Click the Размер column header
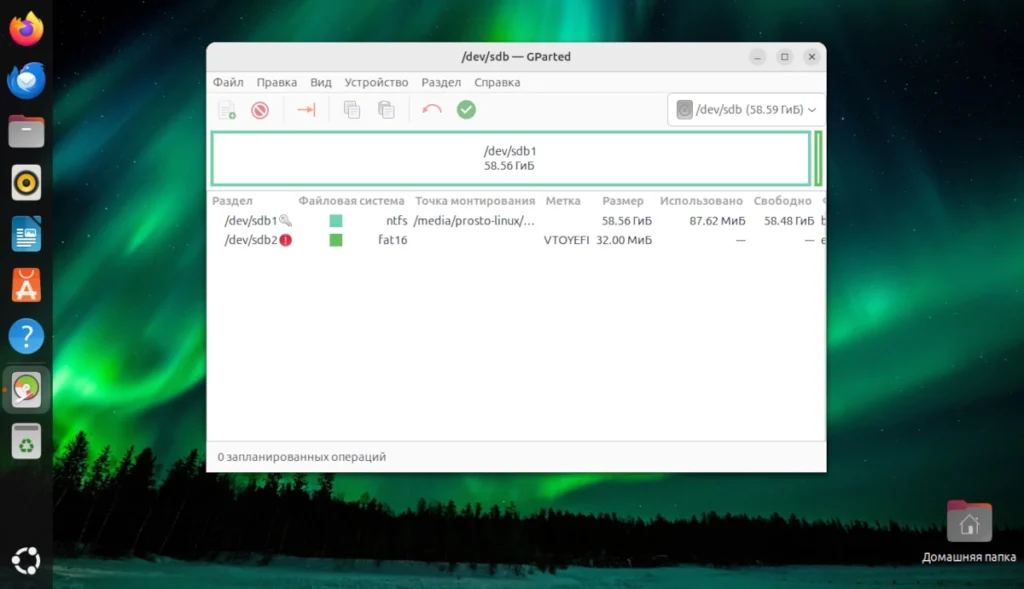Viewport: 1024px width, 589px height. coord(622,201)
